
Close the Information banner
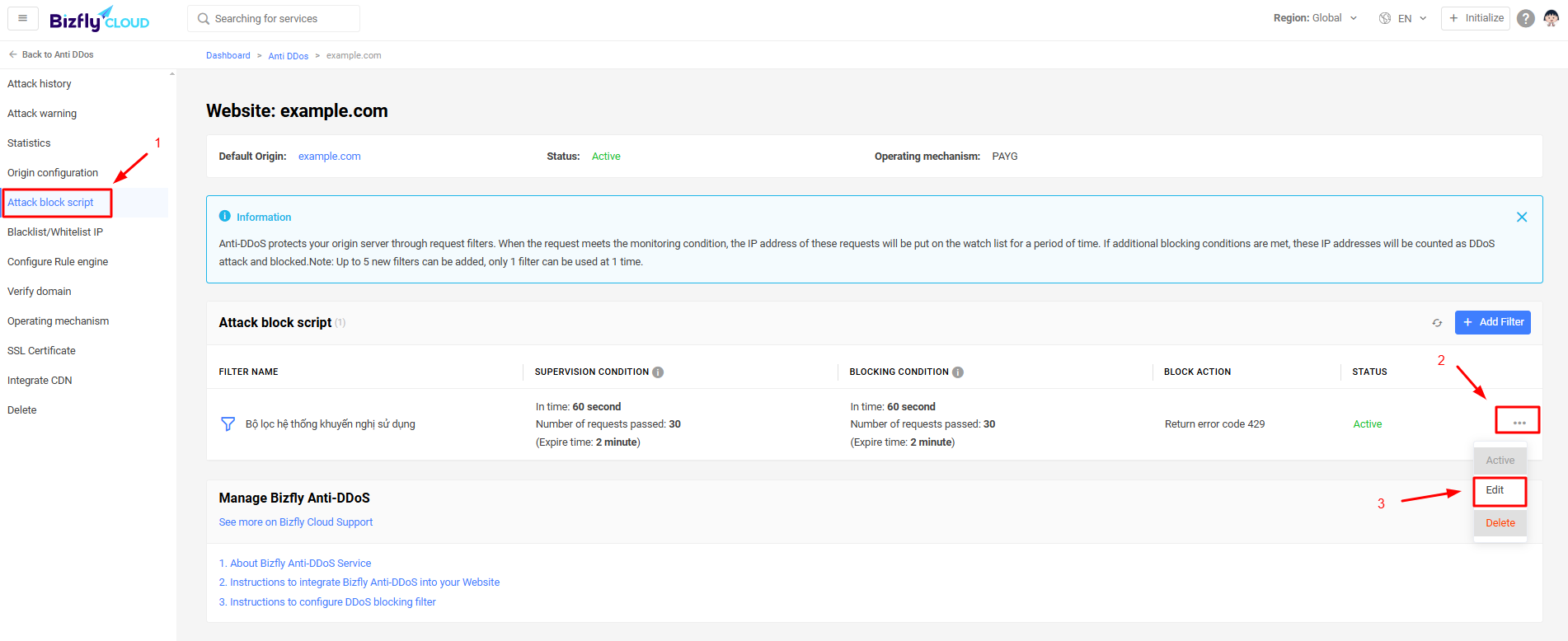pos(1522,218)
